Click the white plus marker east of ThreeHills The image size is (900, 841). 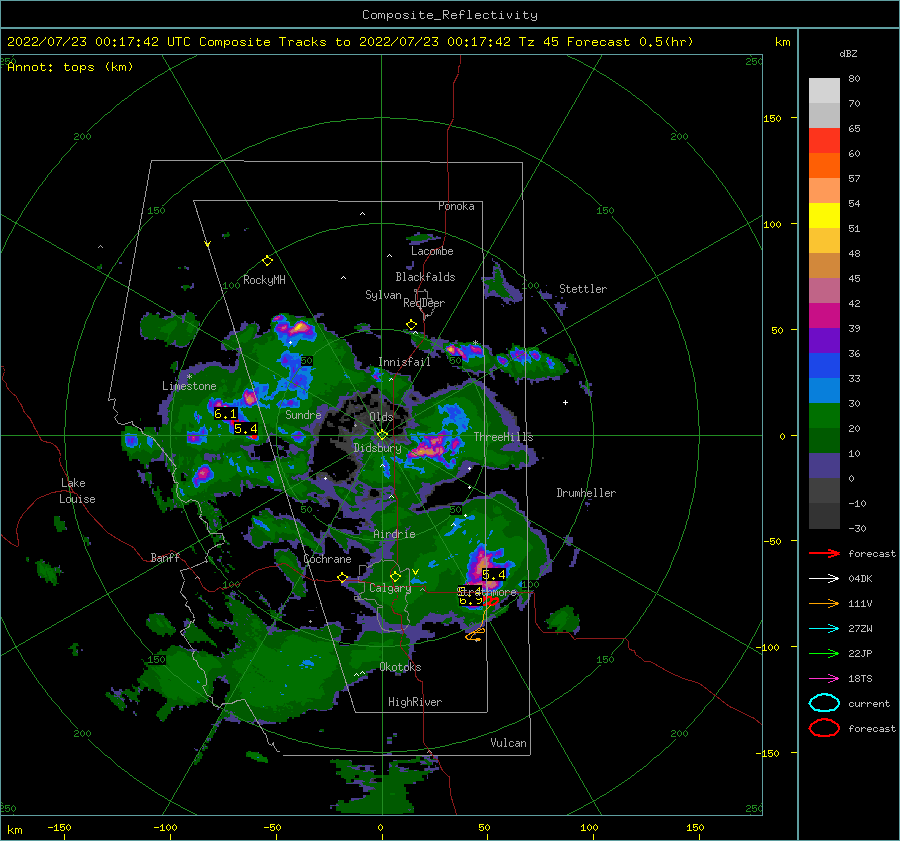[565, 402]
